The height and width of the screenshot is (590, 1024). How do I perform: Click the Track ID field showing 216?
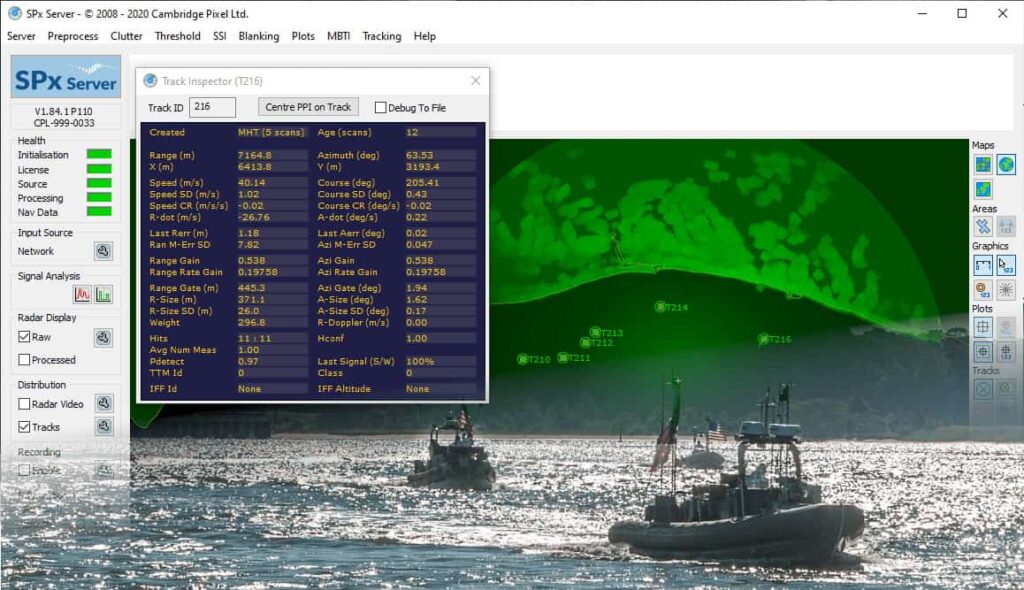point(212,107)
